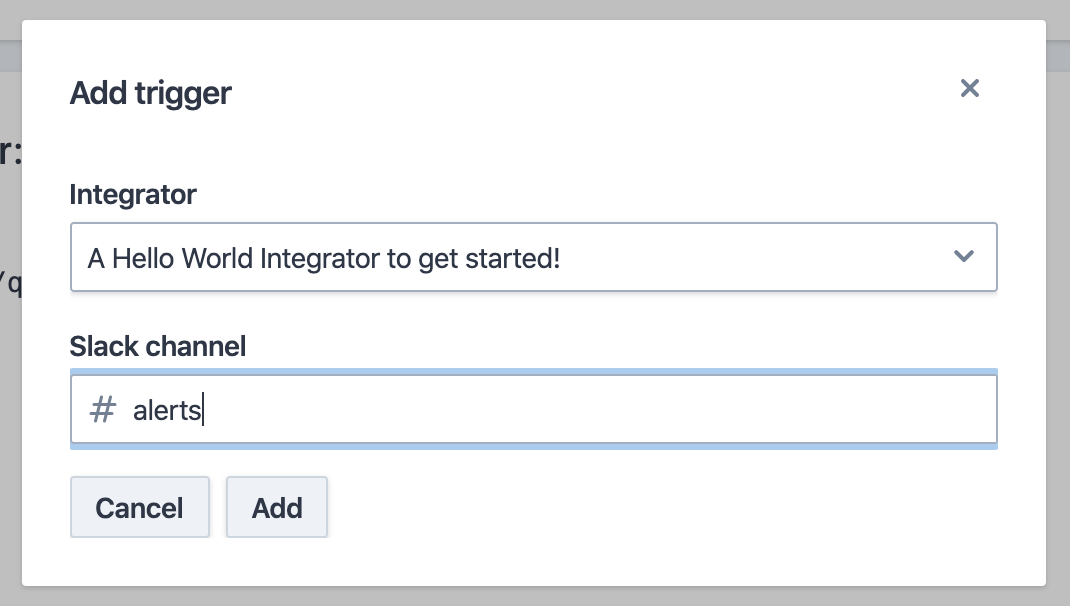This screenshot has height=606, width=1070.
Task: Open the Integrator dropdown
Action: (533, 257)
